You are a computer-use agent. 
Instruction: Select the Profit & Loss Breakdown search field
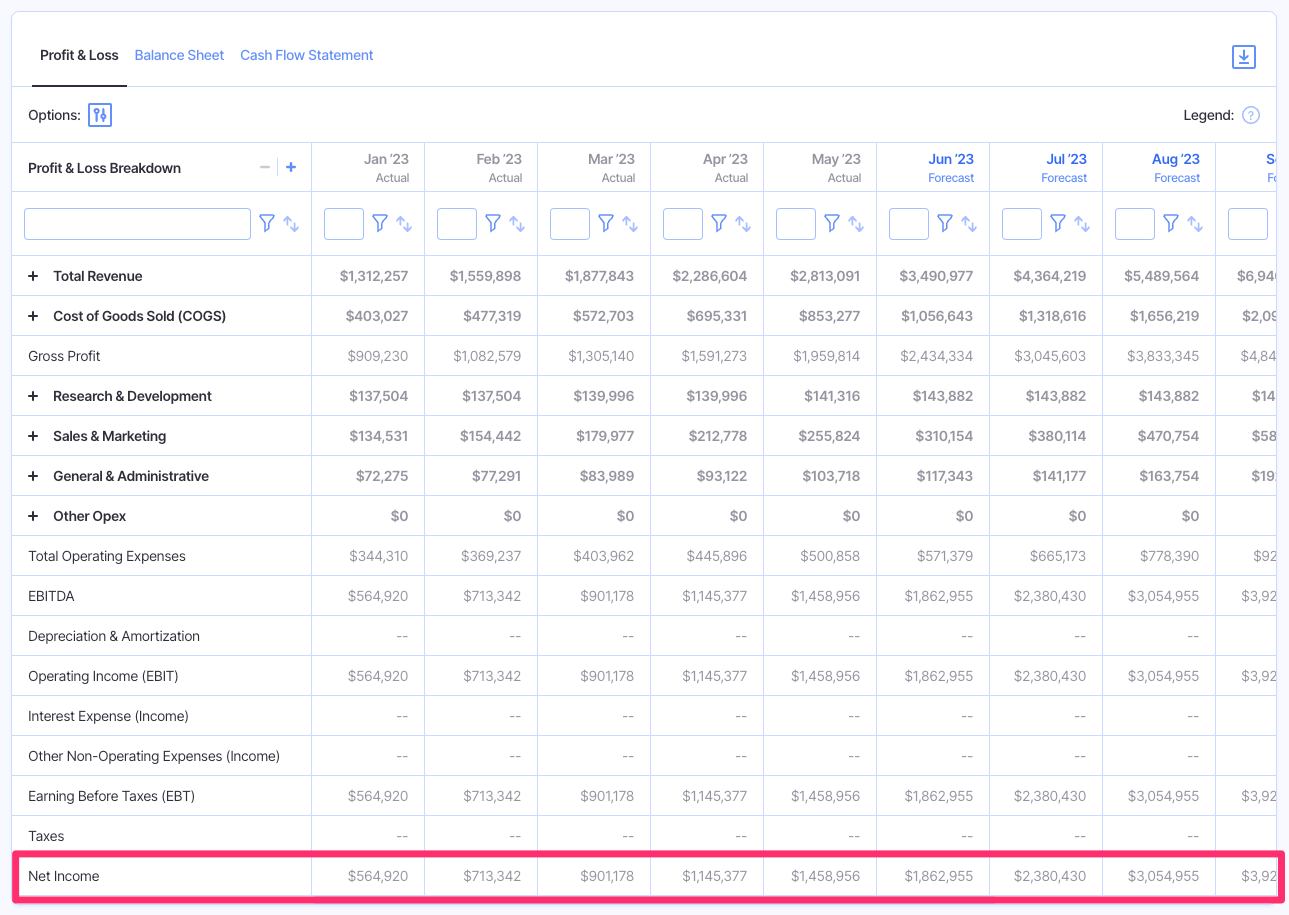click(137, 223)
